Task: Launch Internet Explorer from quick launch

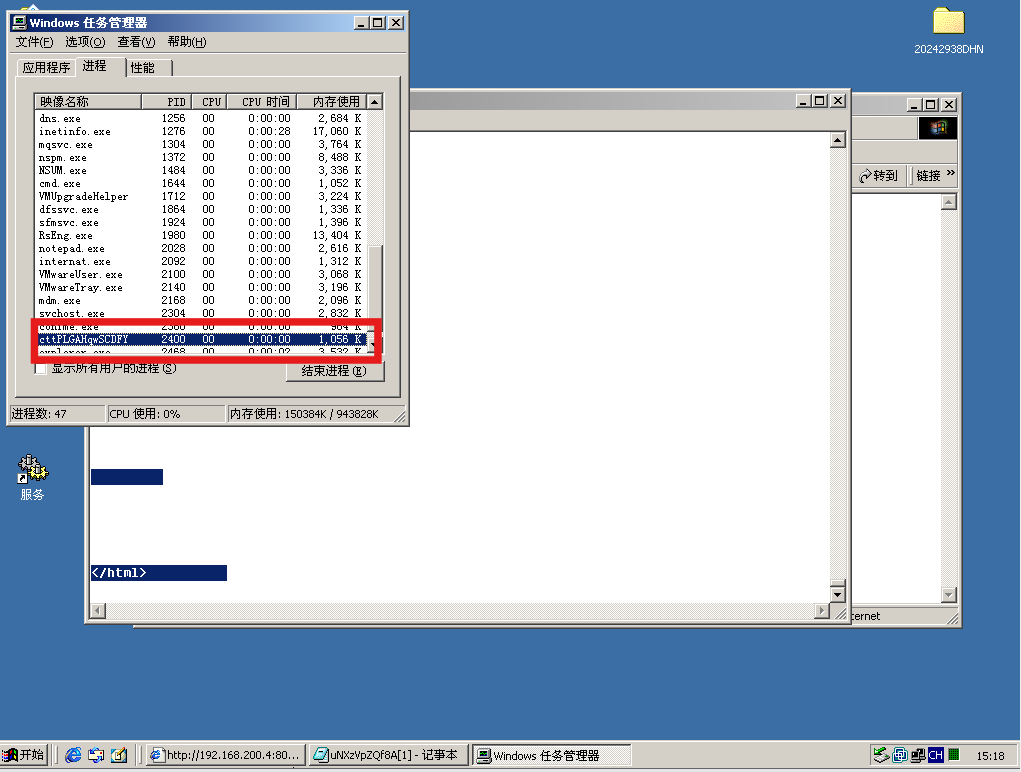Action: [73, 755]
